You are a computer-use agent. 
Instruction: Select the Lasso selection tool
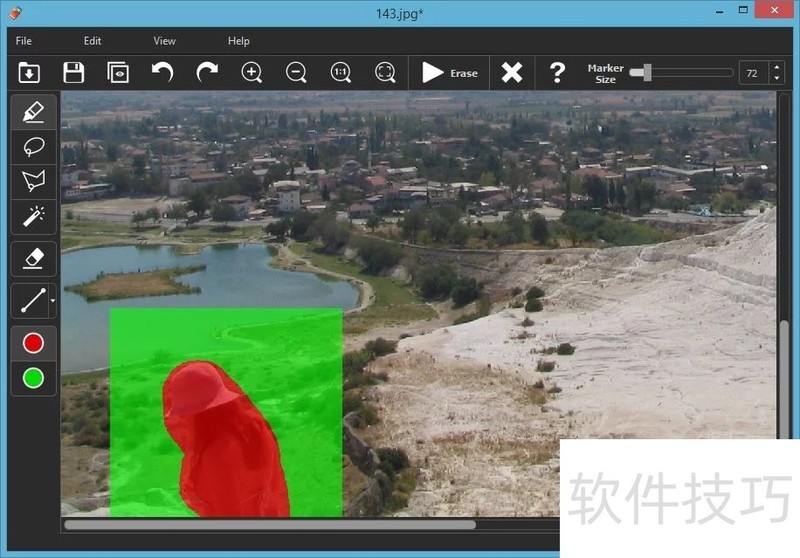click(x=33, y=147)
